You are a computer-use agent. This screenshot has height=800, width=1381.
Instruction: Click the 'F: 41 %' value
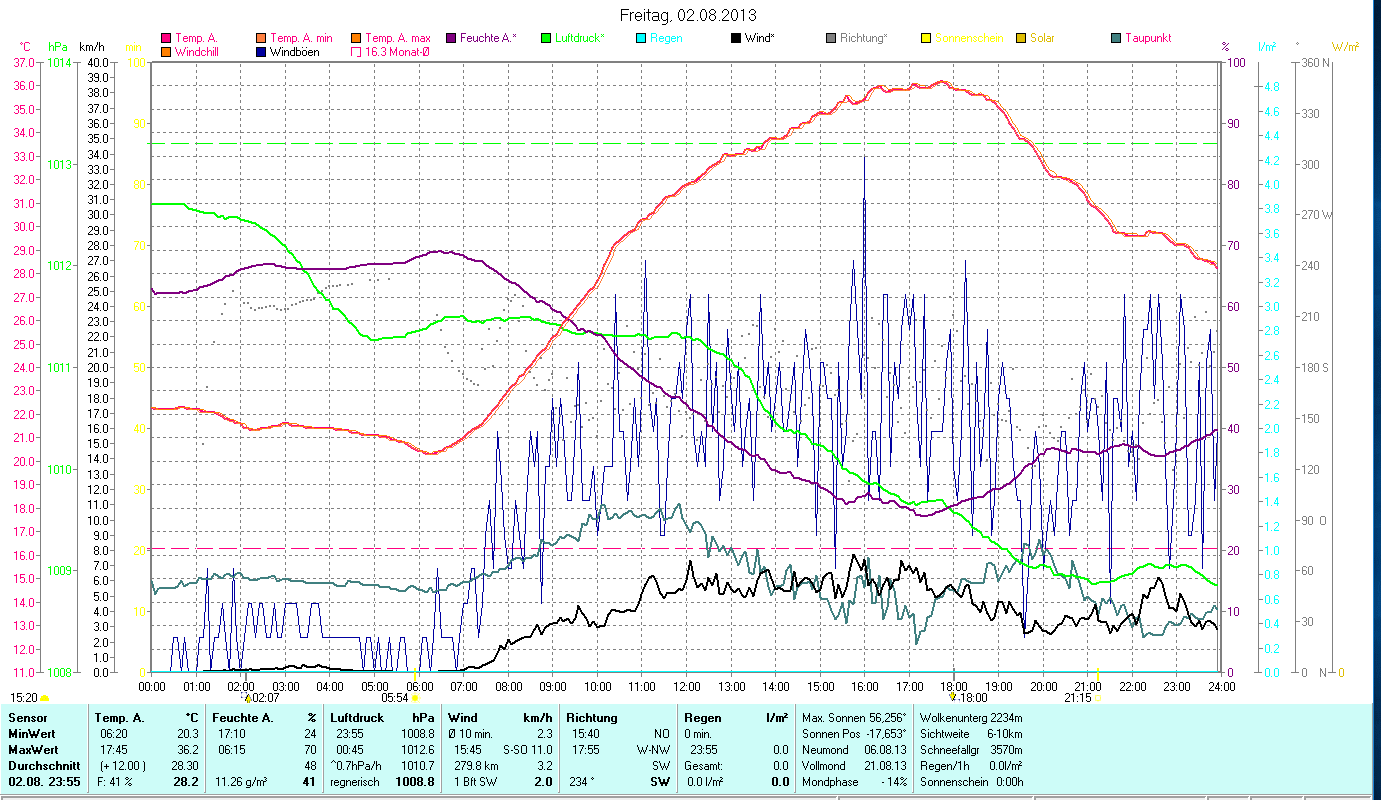pos(114,781)
